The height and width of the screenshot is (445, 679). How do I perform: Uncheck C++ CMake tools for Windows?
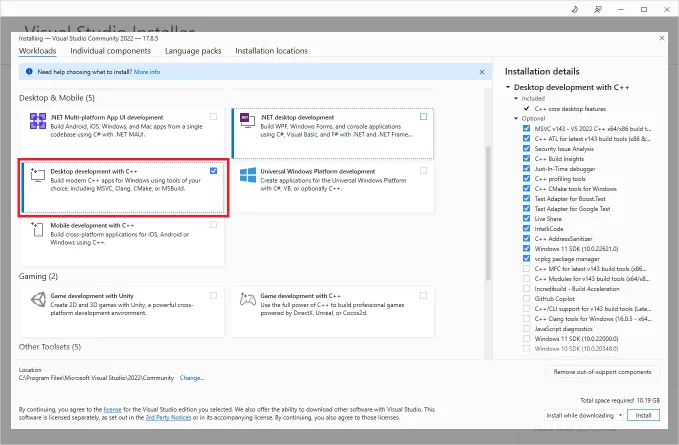point(526,188)
